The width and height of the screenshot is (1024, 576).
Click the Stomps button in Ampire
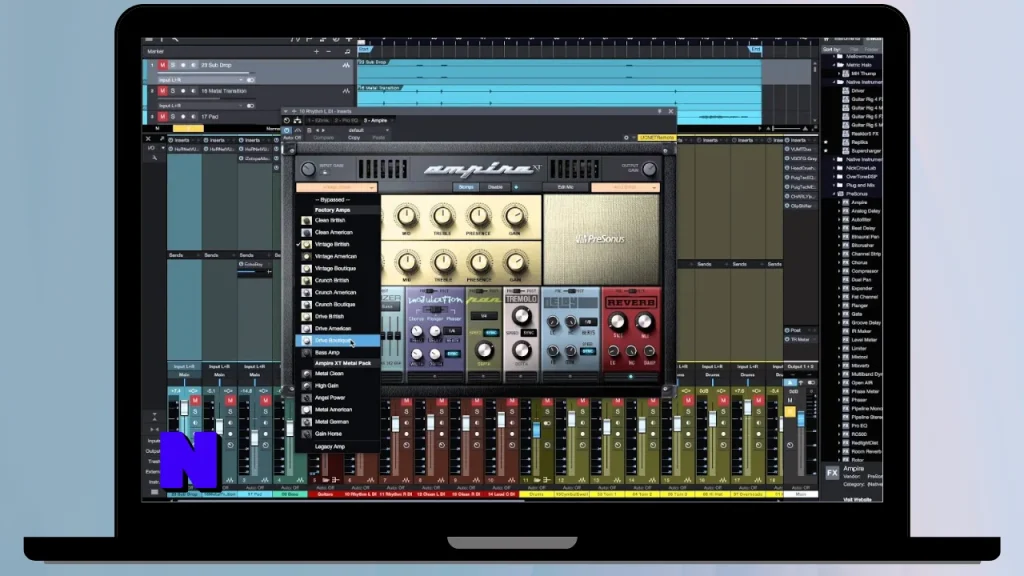click(466, 187)
